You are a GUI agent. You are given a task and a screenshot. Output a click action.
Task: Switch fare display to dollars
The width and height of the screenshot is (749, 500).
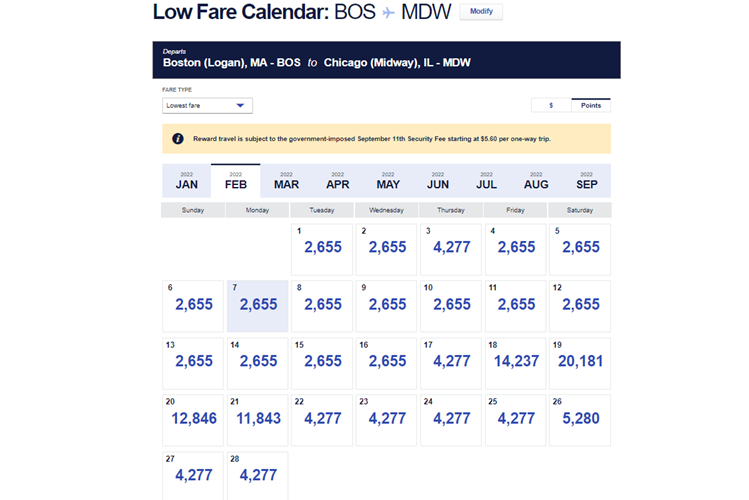point(551,105)
